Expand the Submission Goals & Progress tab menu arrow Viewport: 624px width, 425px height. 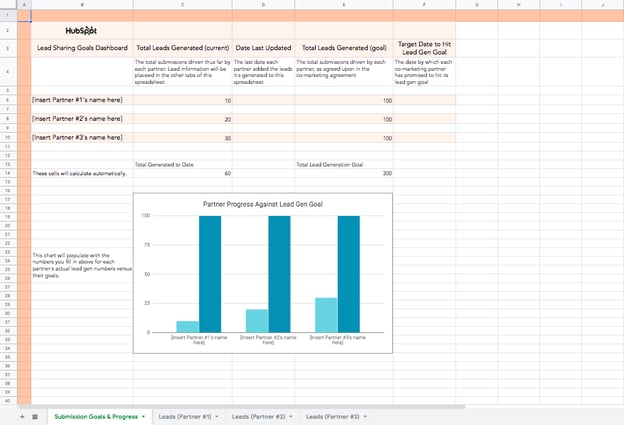[144, 415]
